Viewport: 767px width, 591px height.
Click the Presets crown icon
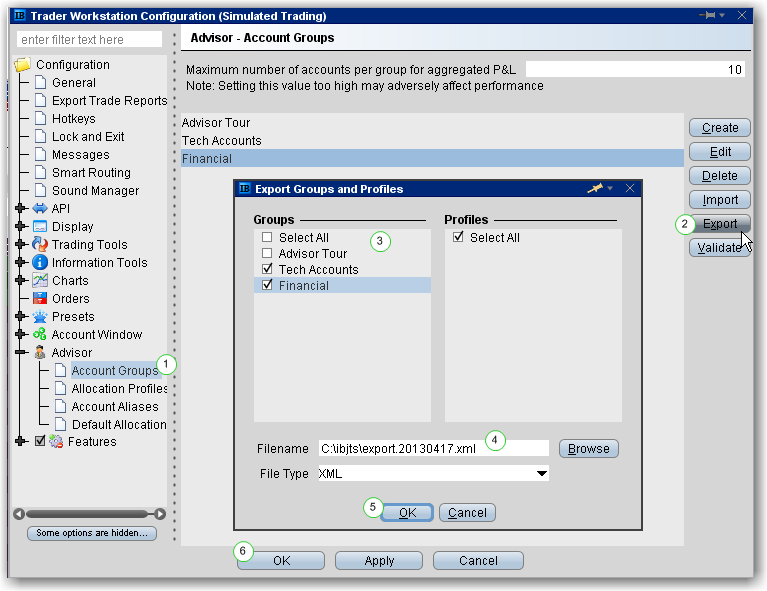[x=40, y=317]
